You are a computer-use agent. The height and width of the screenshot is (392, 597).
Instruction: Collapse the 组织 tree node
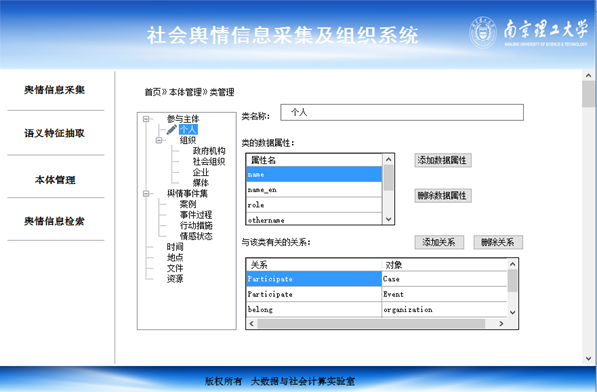pos(159,140)
